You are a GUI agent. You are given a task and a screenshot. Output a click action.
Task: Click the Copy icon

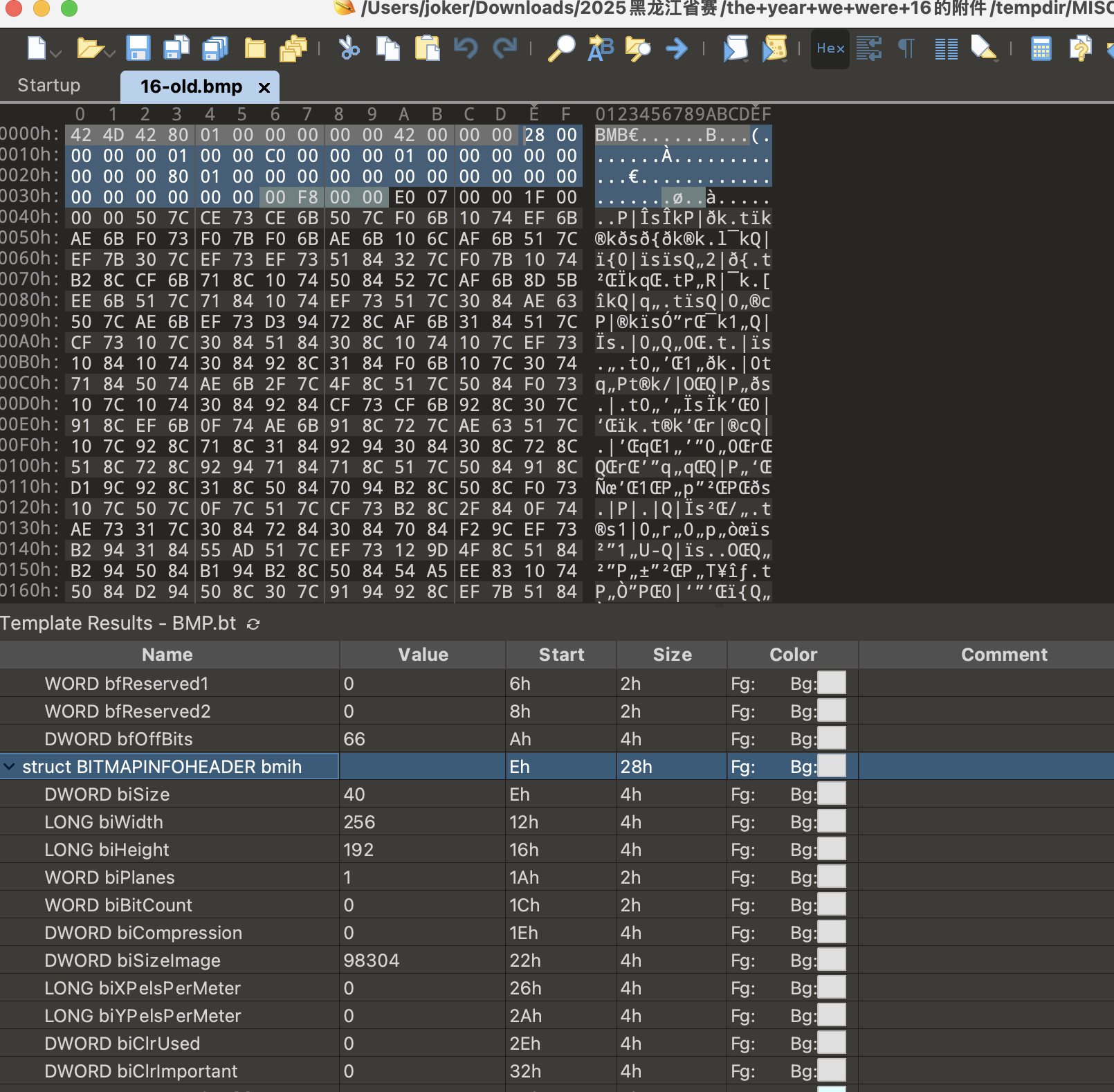pyautogui.click(x=388, y=48)
